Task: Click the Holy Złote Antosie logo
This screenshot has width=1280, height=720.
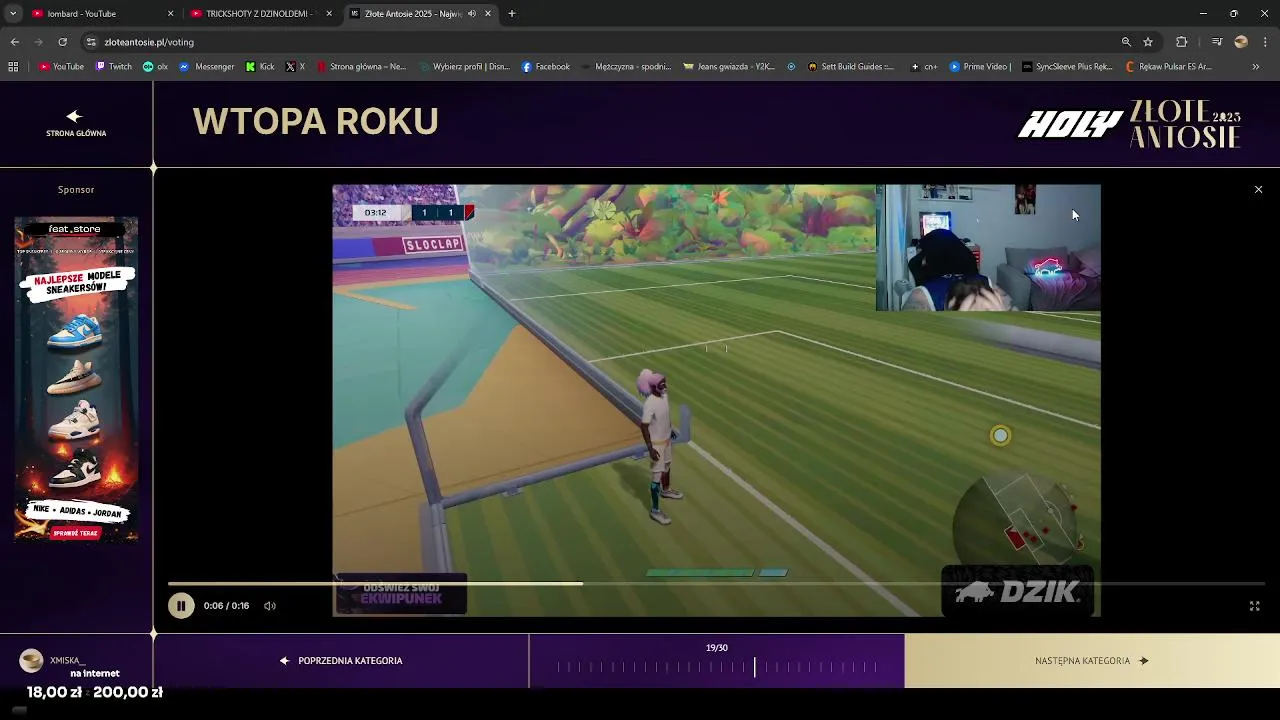Action: click(x=1130, y=124)
